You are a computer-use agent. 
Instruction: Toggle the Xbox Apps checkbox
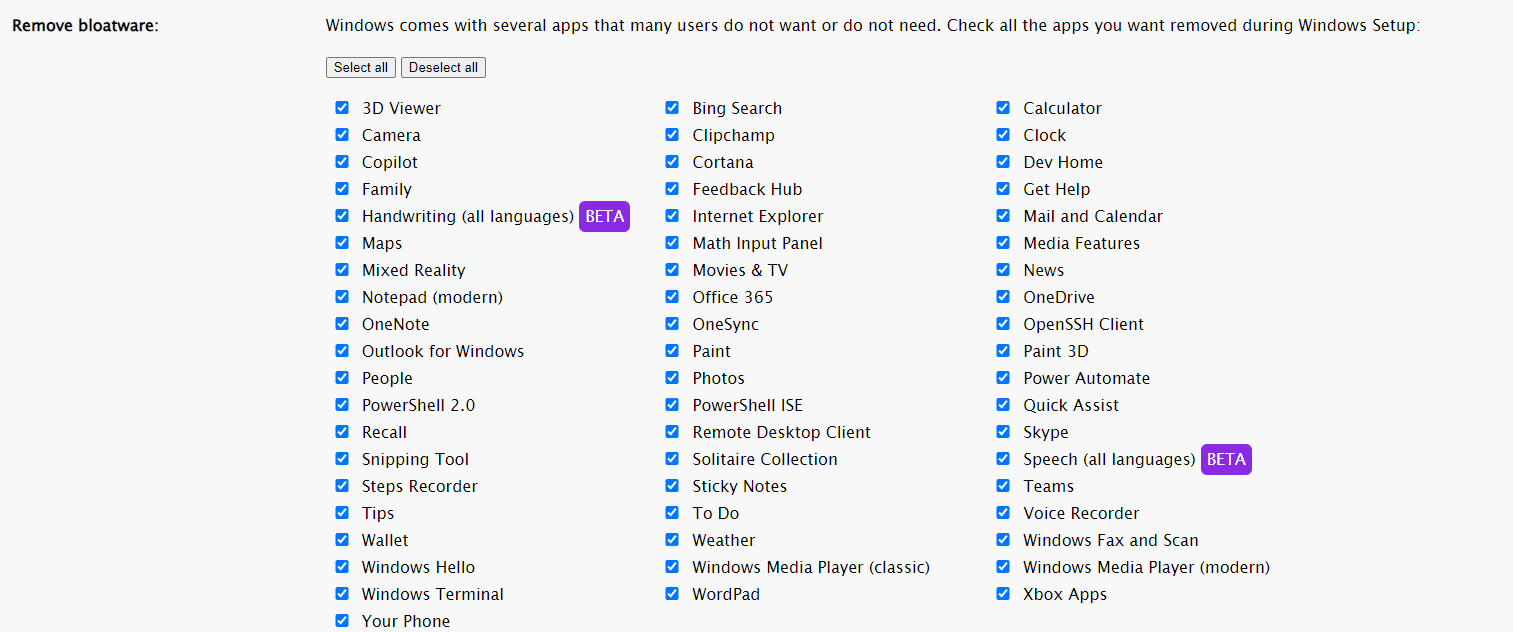click(x=1003, y=594)
